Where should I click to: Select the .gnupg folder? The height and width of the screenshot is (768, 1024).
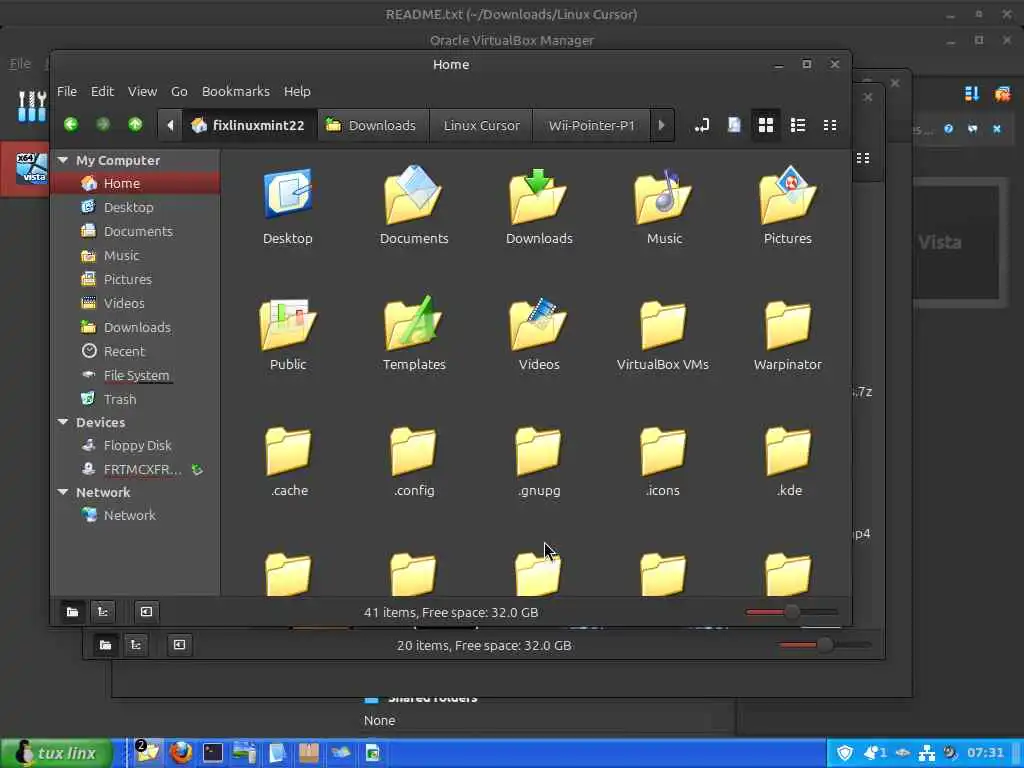point(539,460)
